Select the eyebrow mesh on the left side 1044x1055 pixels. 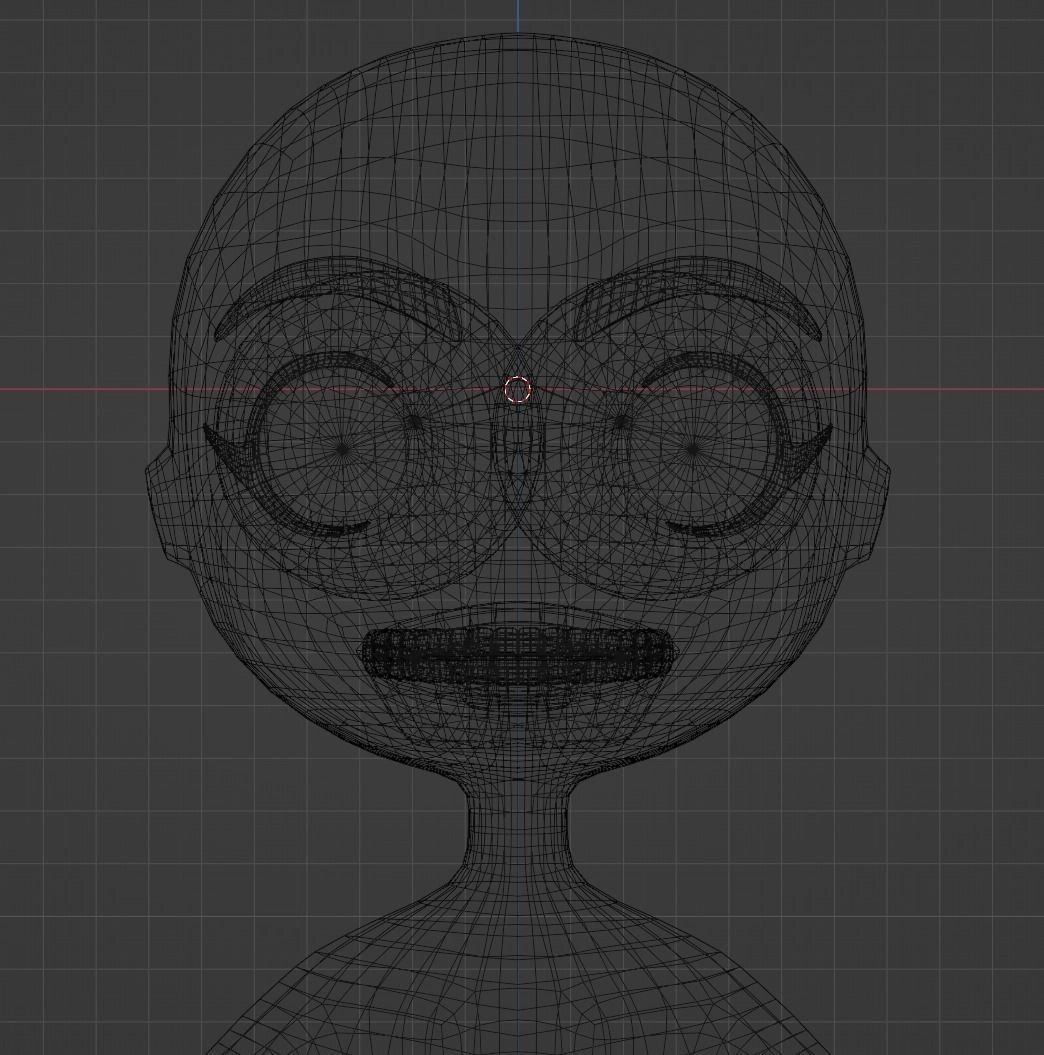[x=338, y=299]
